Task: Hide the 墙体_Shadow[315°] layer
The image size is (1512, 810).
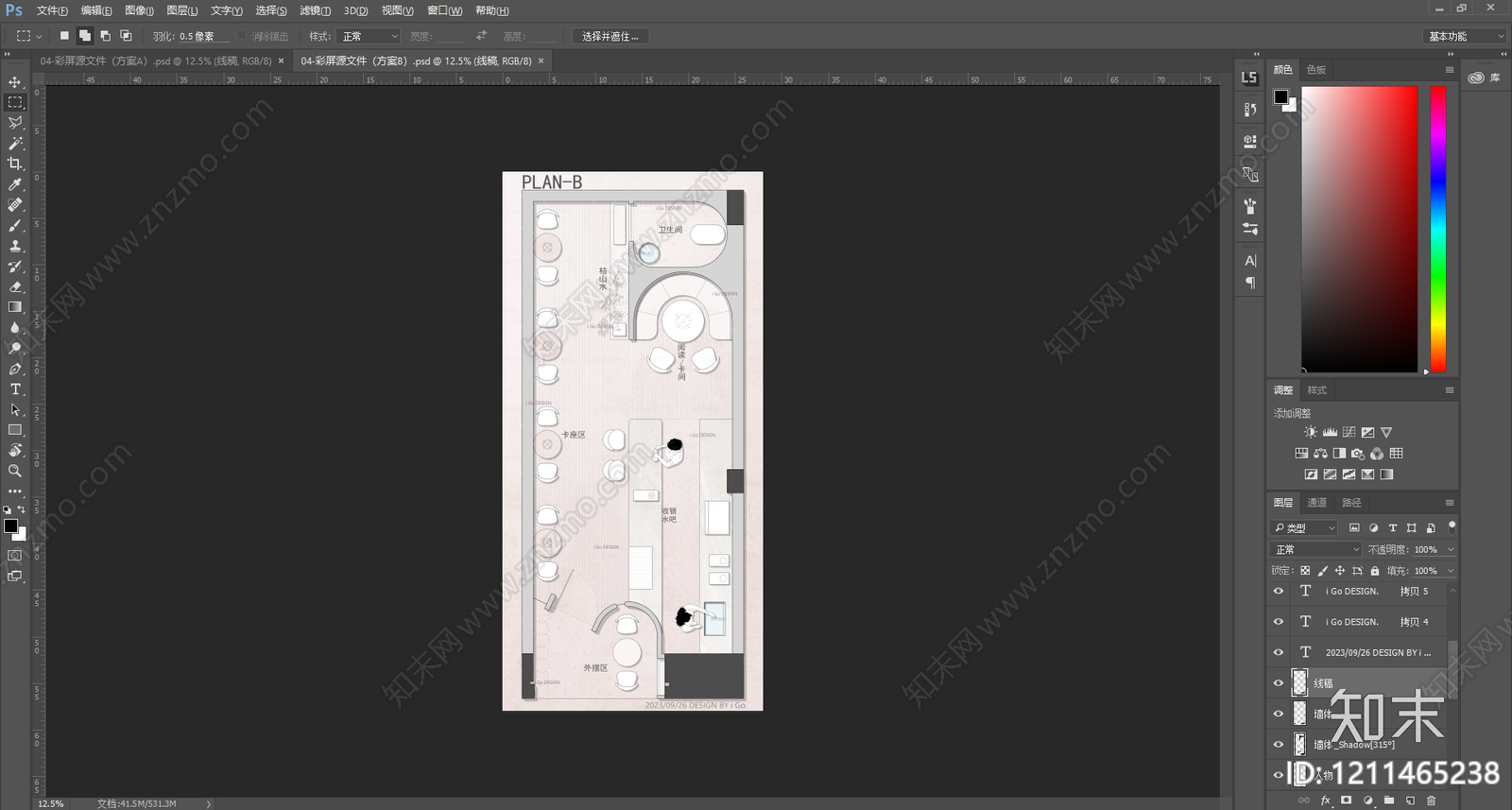Action: 1279,744
